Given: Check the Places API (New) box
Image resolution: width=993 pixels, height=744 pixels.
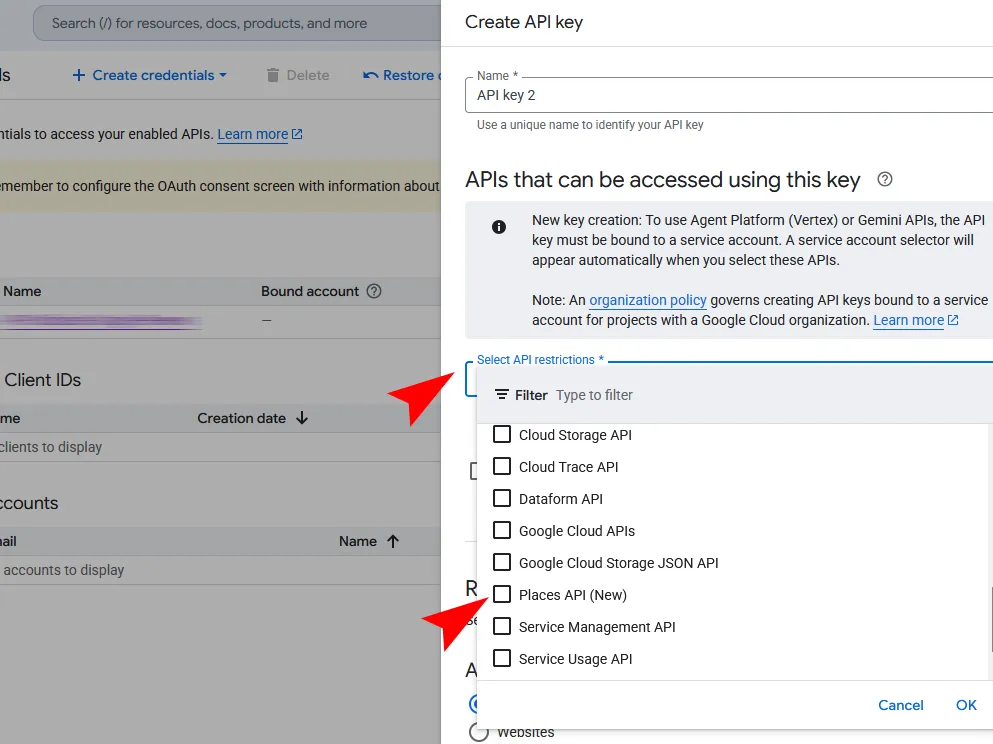Looking at the screenshot, I should (x=502, y=594).
